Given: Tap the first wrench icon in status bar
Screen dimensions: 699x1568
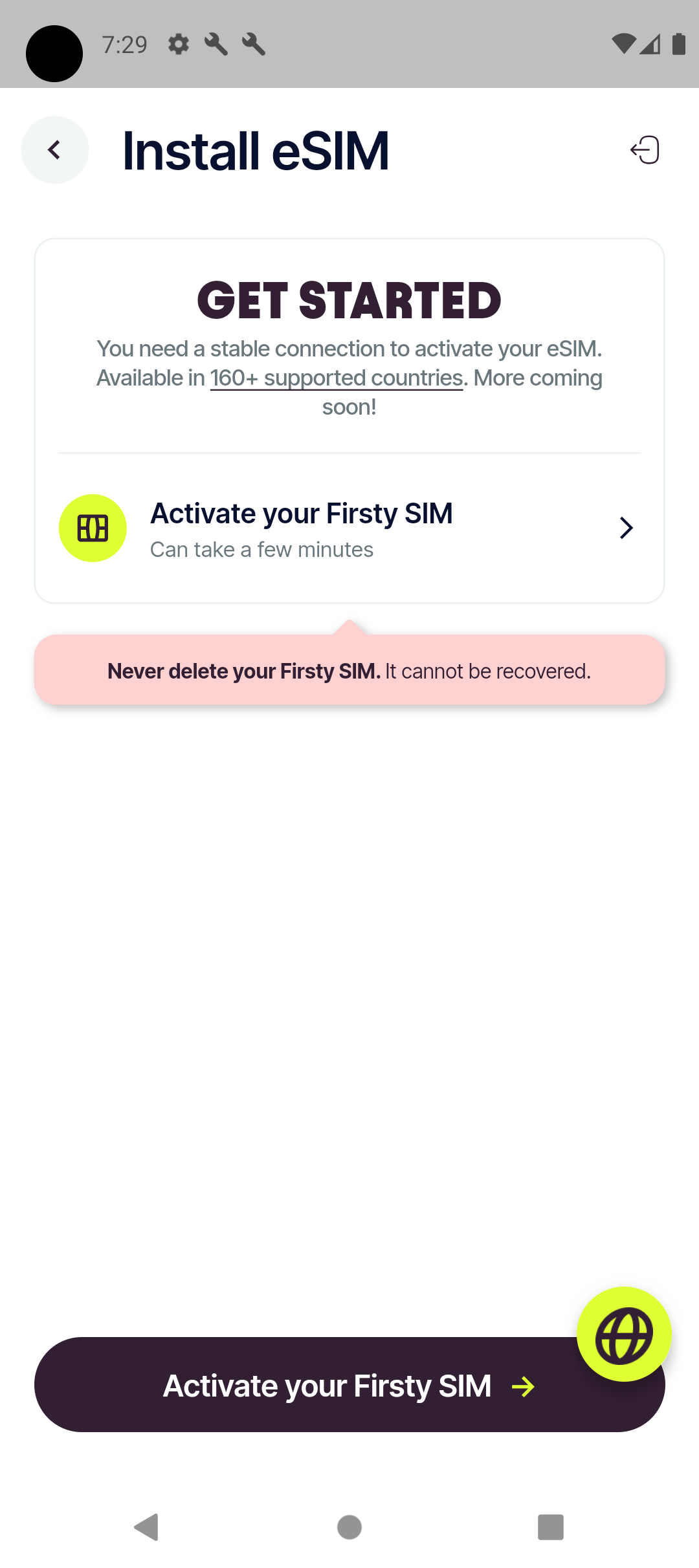Looking at the screenshot, I should tap(216, 45).
